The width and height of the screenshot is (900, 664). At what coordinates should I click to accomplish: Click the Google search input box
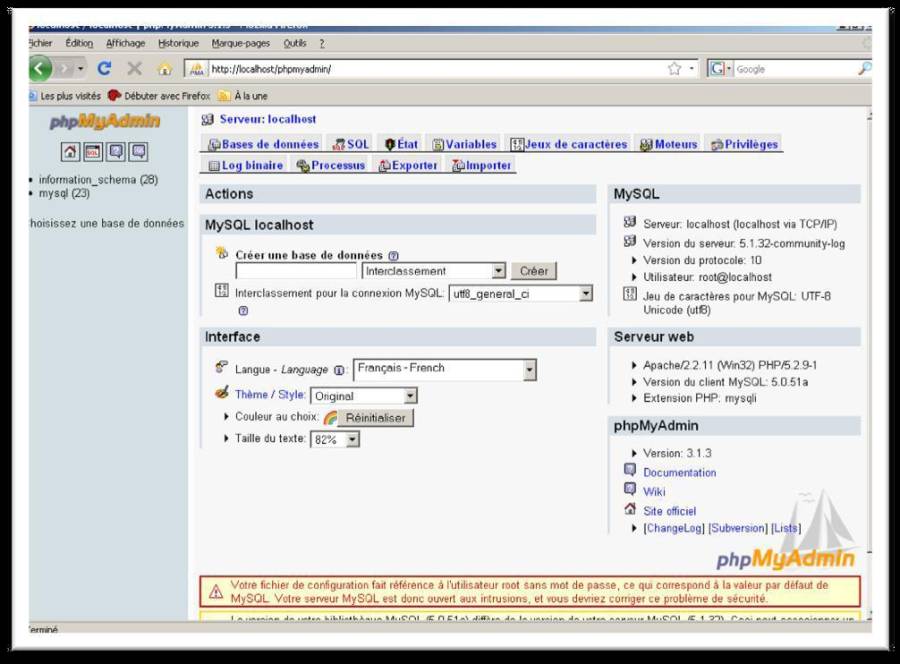click(795, 69)
